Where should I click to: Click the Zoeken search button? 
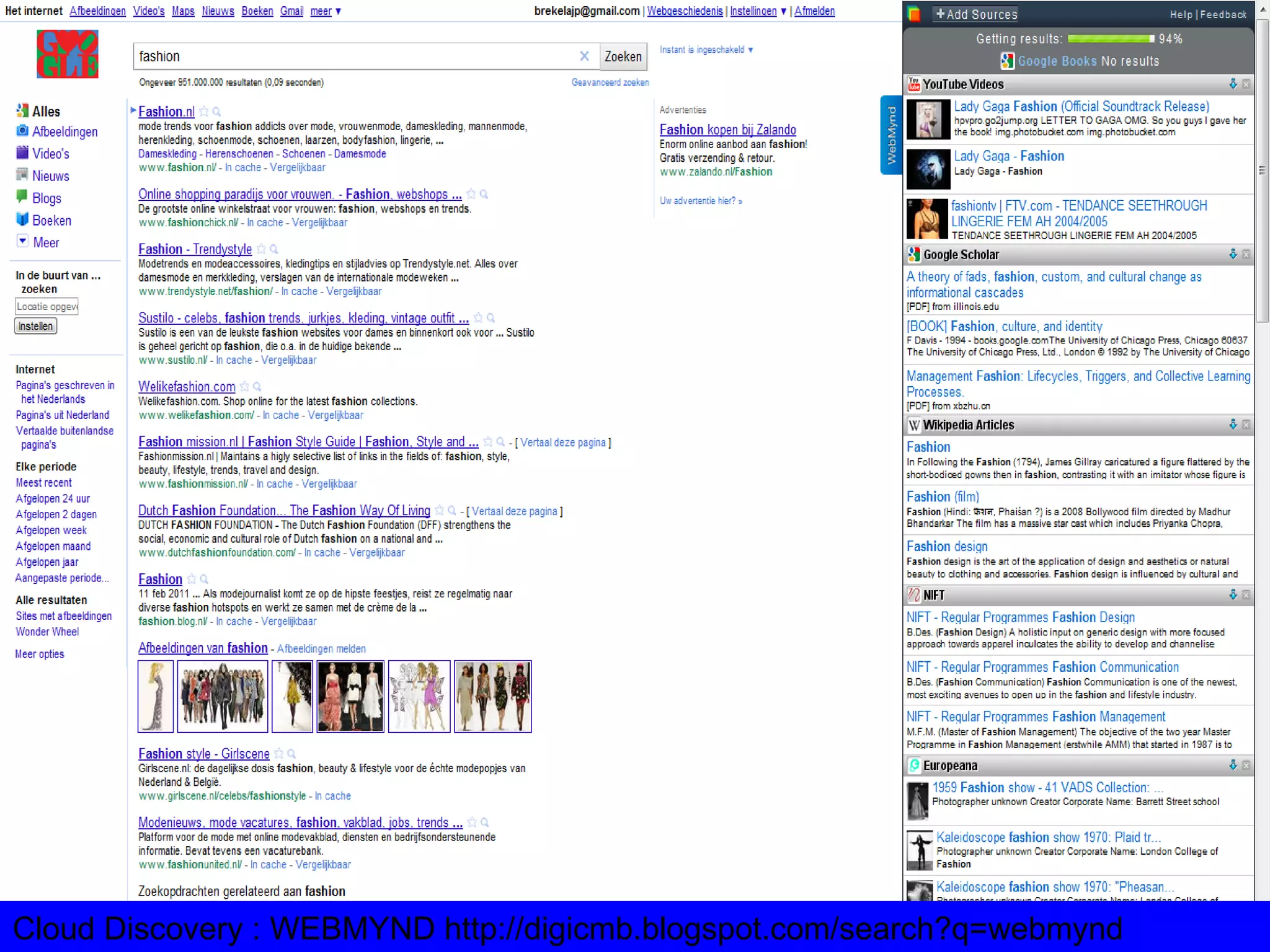pos(623,56)
